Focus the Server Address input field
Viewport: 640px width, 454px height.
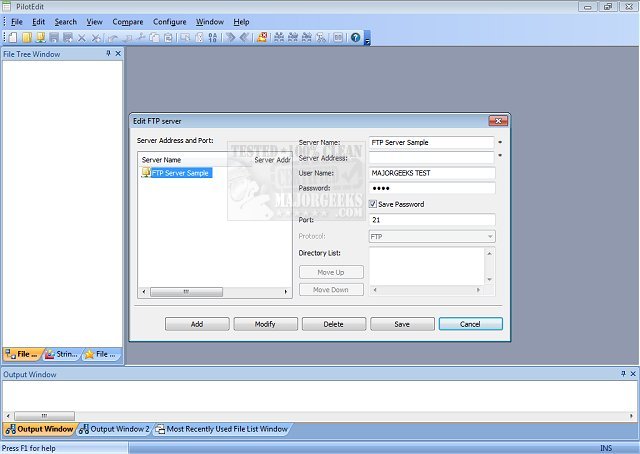pos(431,157)
